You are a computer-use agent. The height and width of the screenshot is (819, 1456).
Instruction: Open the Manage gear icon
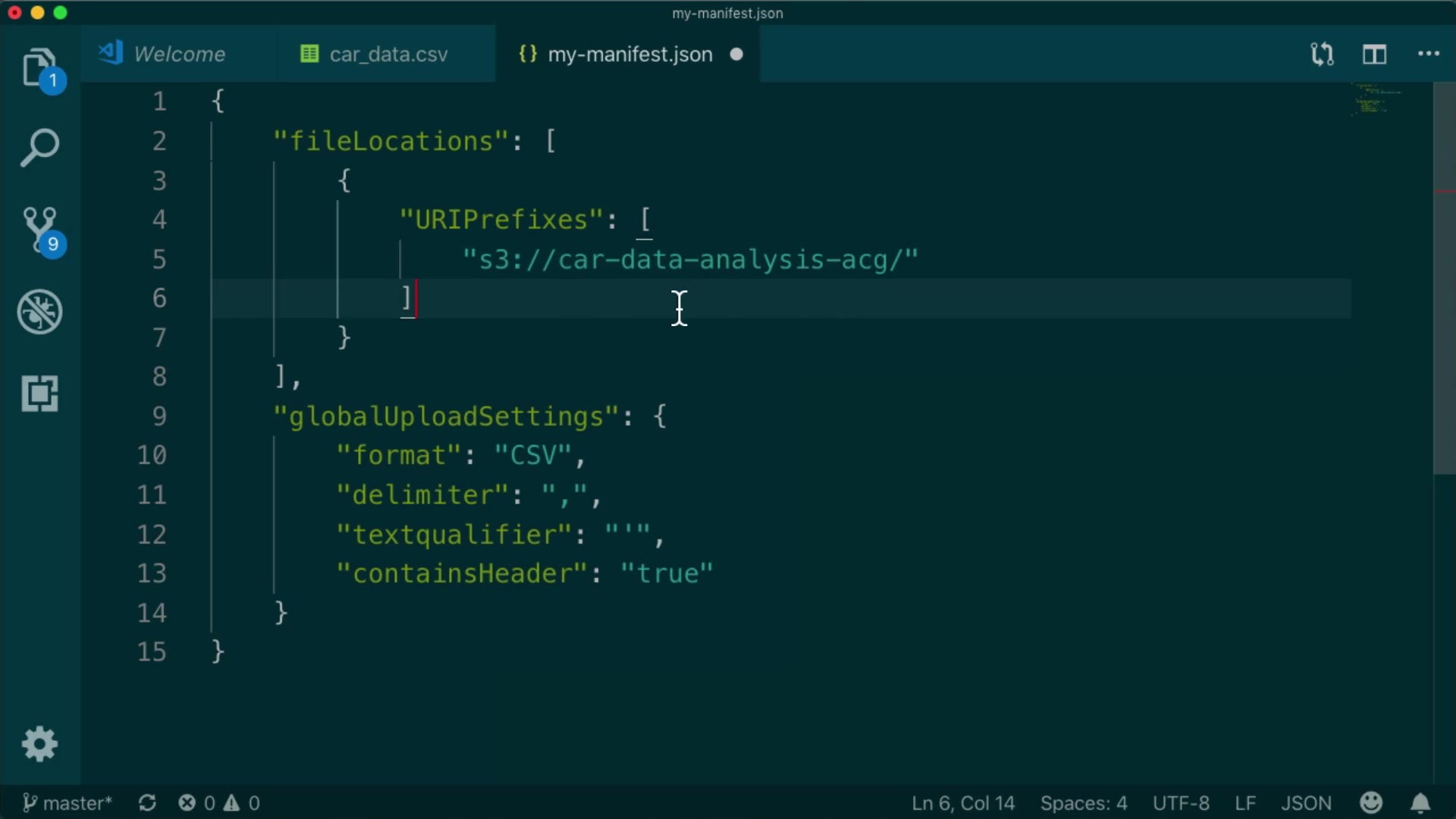(39, 744)
